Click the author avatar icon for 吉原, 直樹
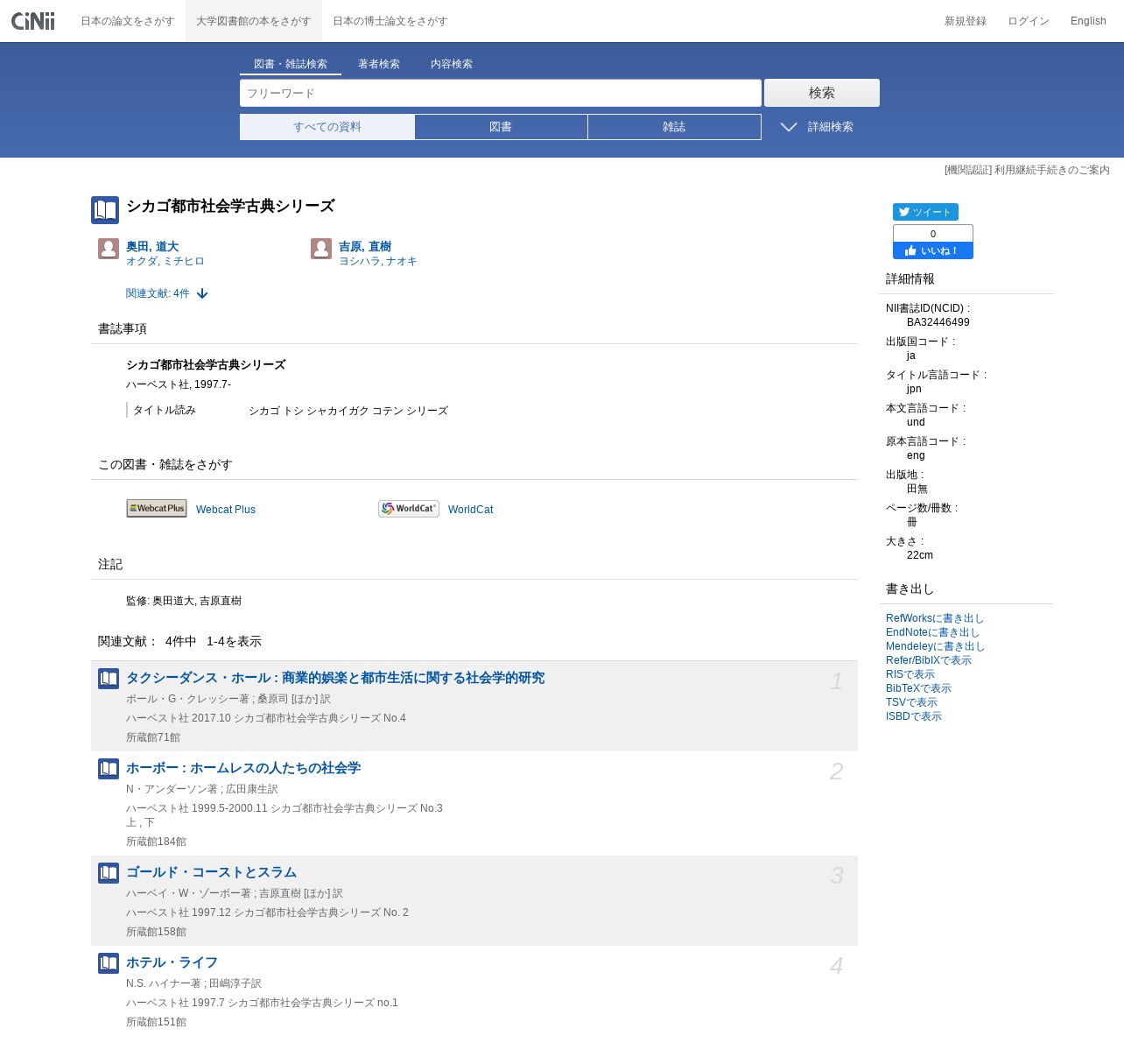 point(321,249)
